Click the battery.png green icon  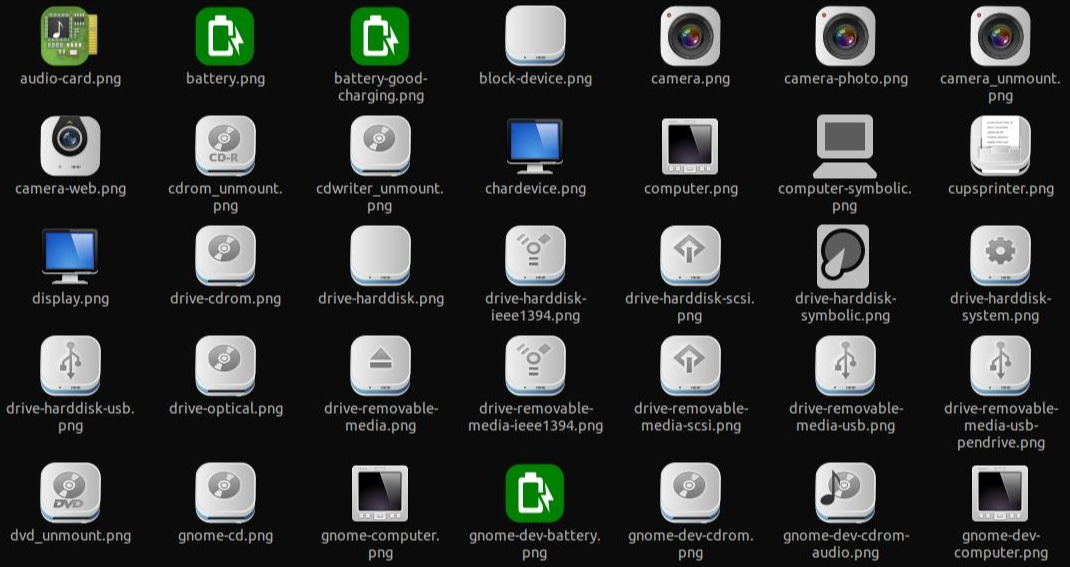[225, 36]
